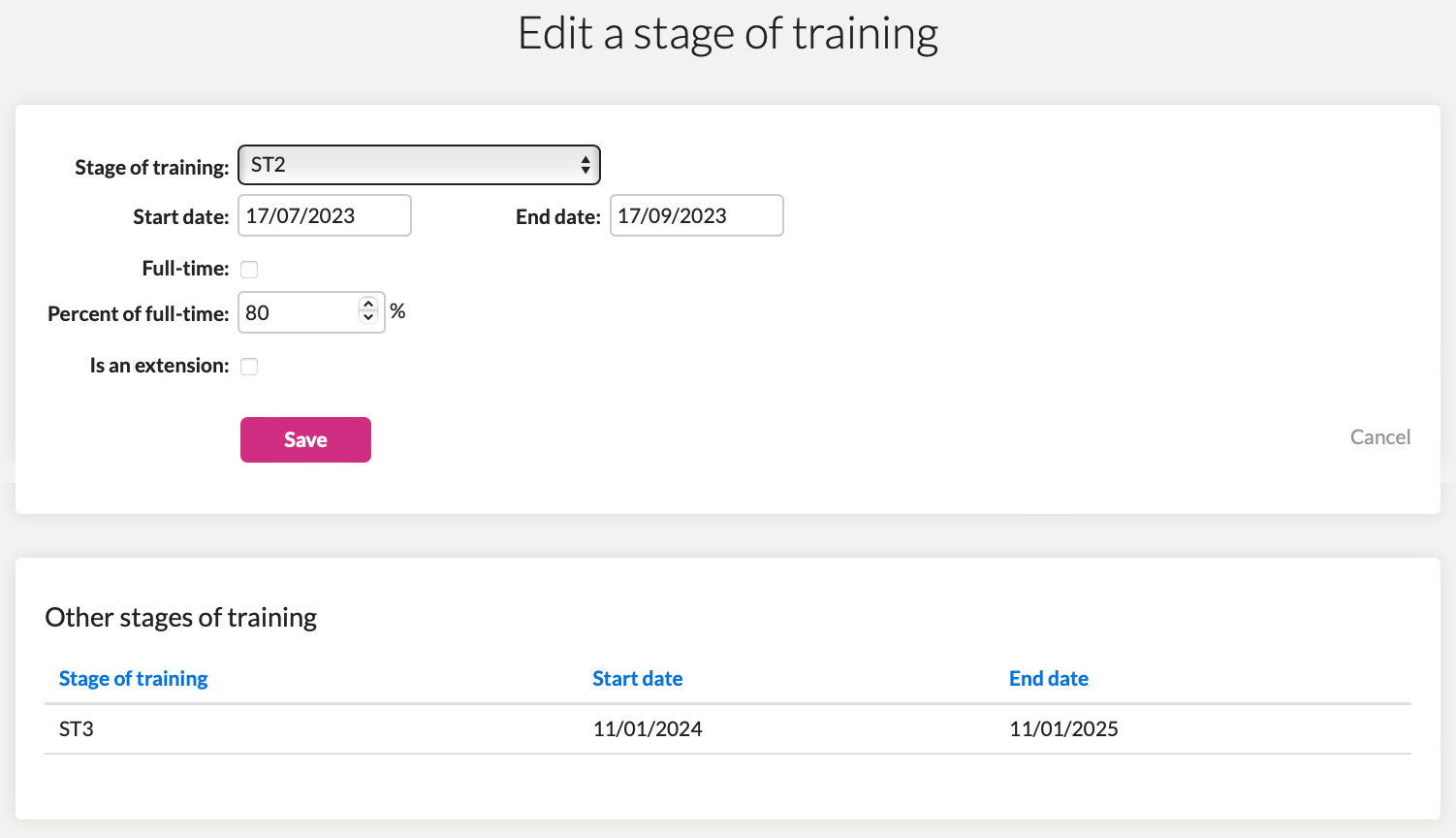1456x838 pixels.
Task: Click the End date input field
Action: click(x=696, y=215)
